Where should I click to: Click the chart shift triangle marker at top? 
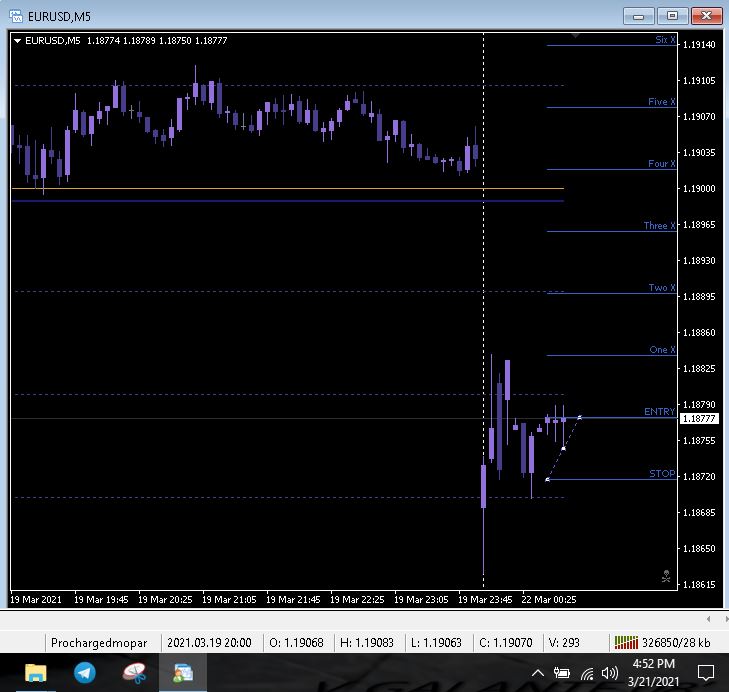coord(575,36)
